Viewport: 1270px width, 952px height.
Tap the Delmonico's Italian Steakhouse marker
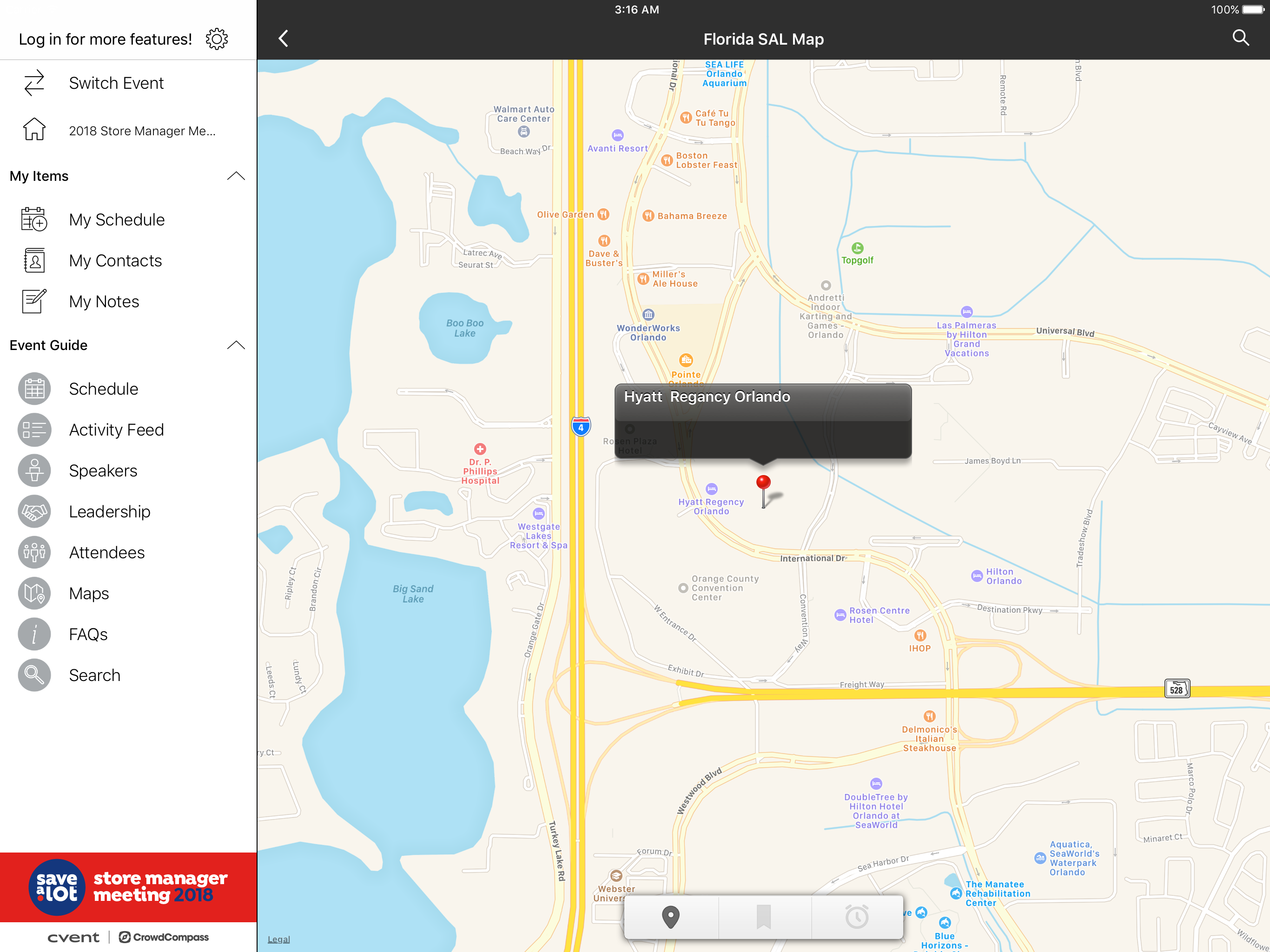(930, 716)
